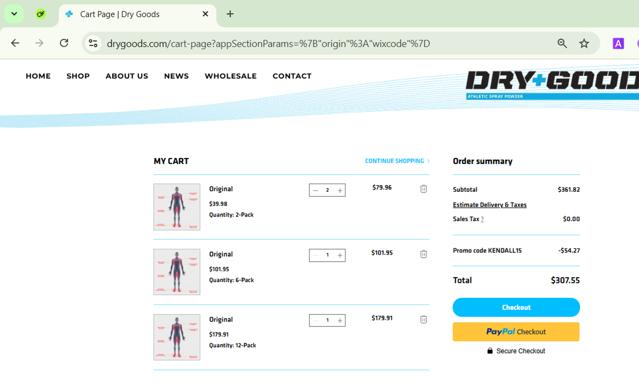Viewport: 639px width, 384px height.
Task: Open the 2-Pack product thumbnail
Action: pos(177,207)
